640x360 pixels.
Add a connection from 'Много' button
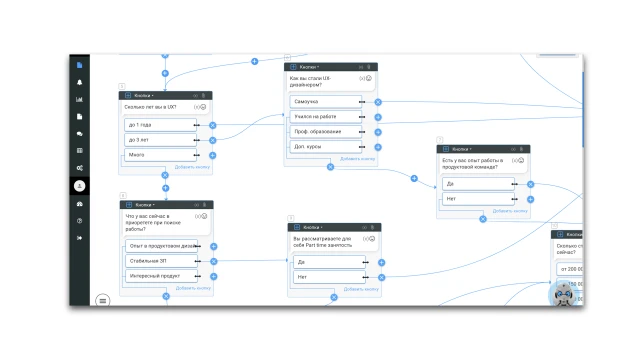pos(213,156)
